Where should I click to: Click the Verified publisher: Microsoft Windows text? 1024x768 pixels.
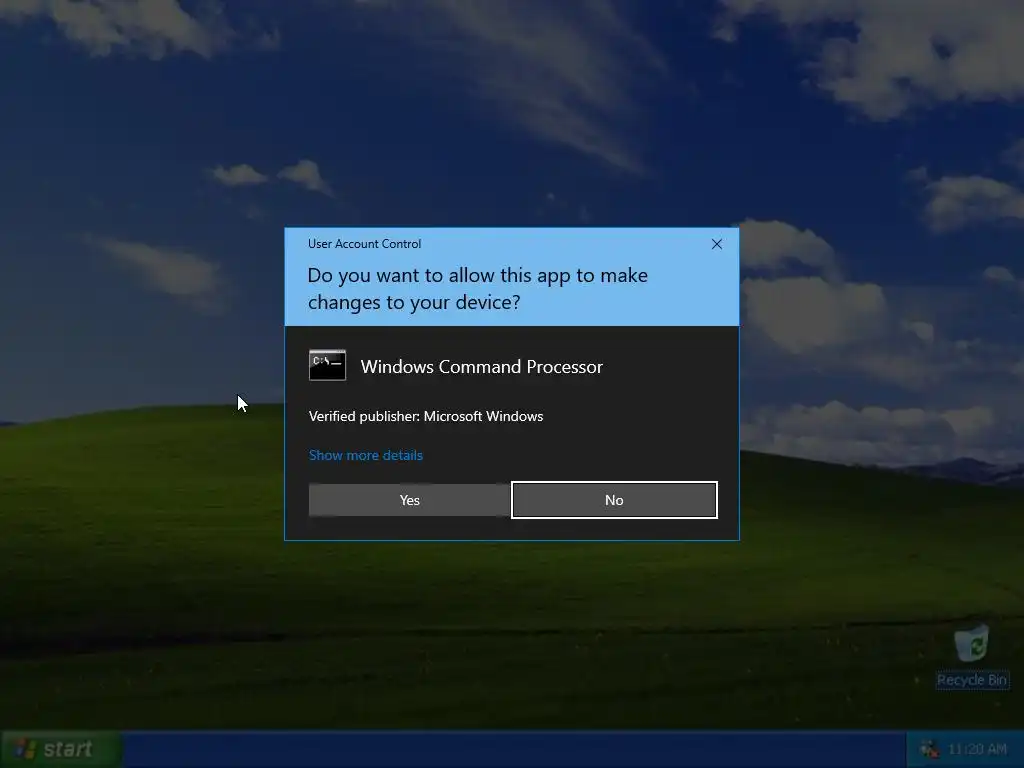tap(426, 417)
